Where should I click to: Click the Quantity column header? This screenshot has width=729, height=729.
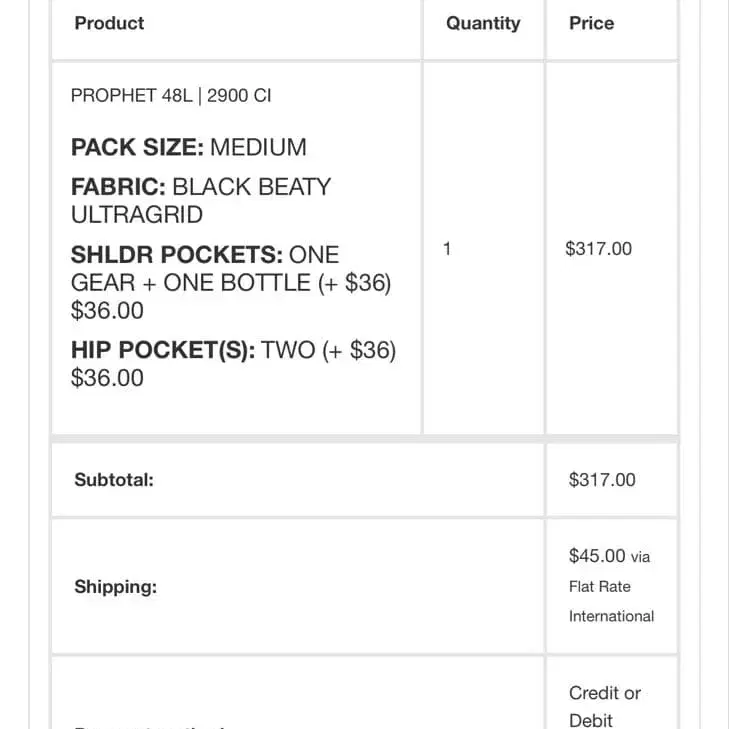[483, 23]
